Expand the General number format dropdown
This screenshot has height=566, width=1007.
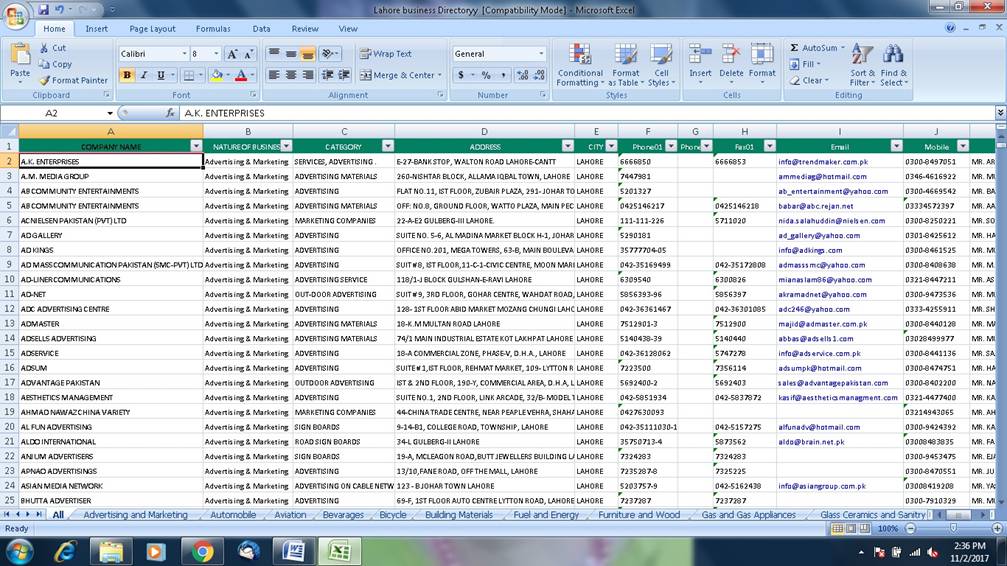click(x=542, y=54)
